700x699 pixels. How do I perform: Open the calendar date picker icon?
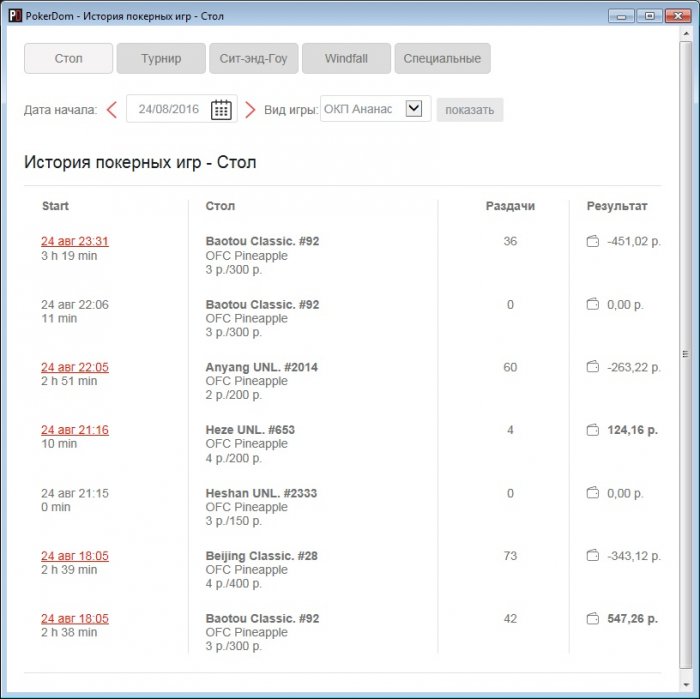(221, 110)
